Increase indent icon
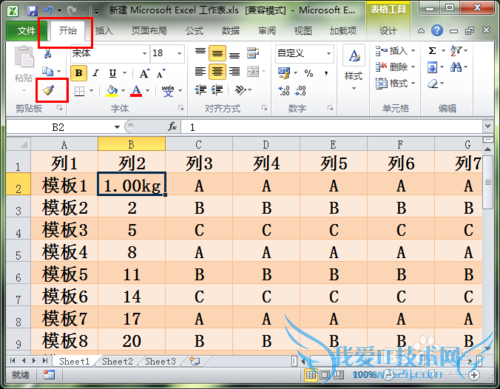This screenshot has height=389, width=500. pyautogui.click(x=217, y=90)
